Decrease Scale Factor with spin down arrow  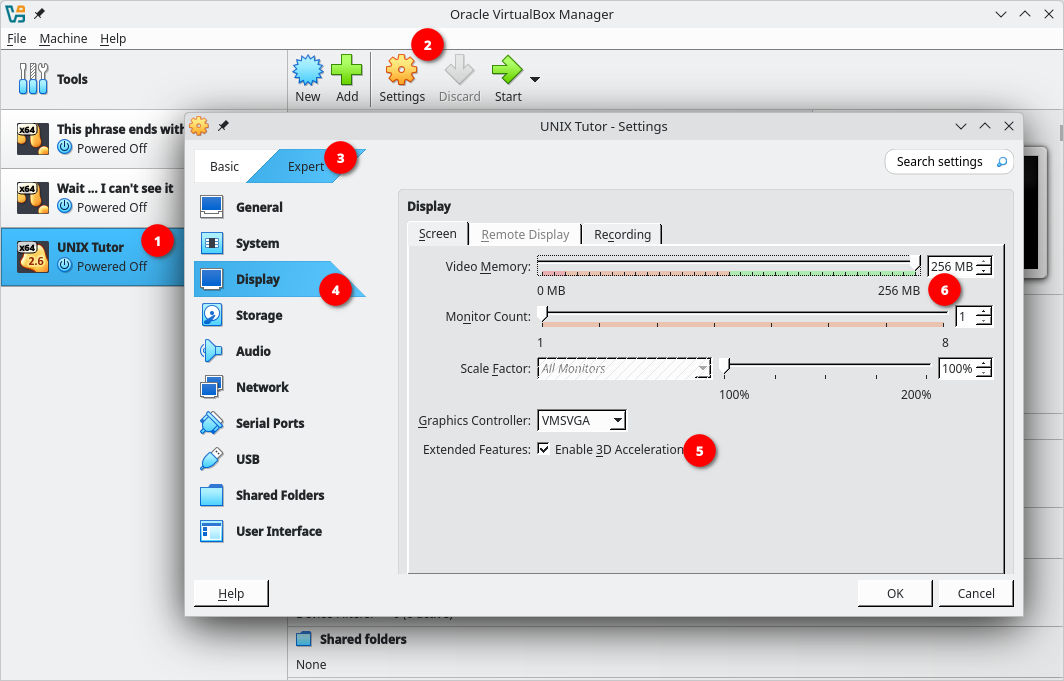[x=983, y=373]
